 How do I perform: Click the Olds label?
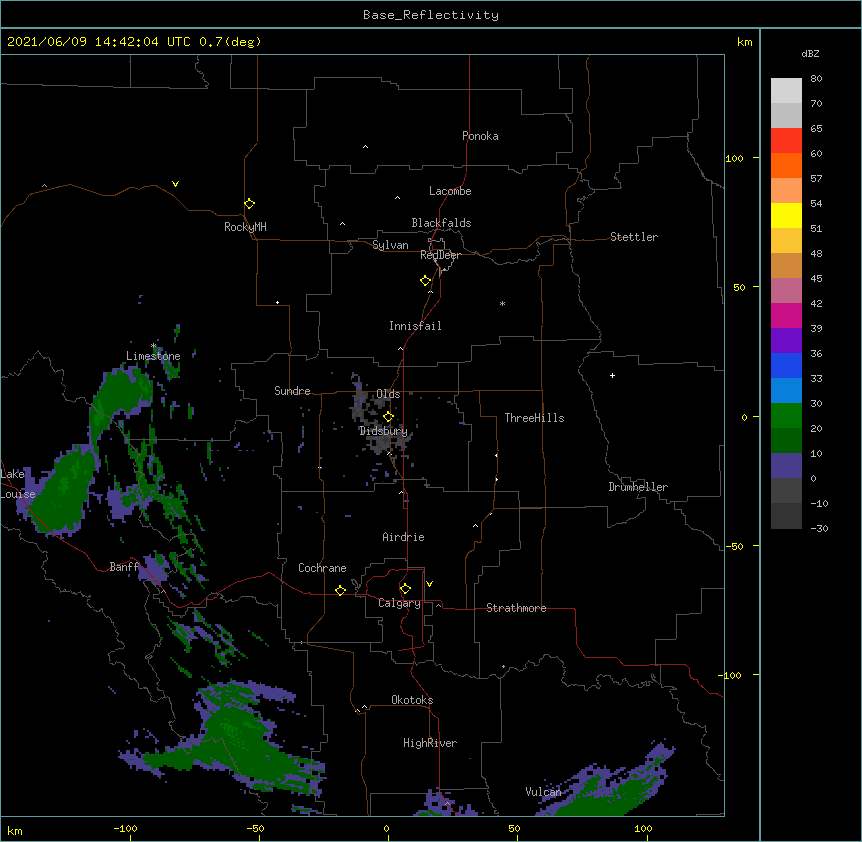pos(388,394)
